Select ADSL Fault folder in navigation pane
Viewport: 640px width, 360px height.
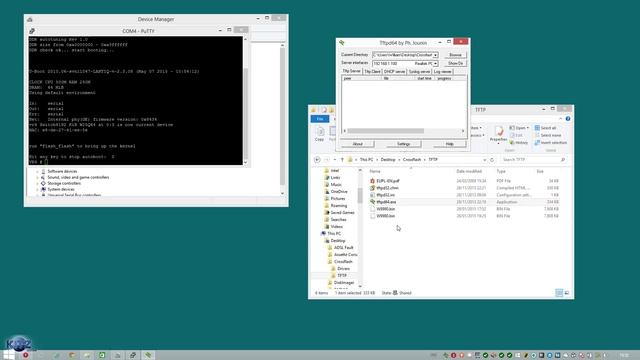343,247
